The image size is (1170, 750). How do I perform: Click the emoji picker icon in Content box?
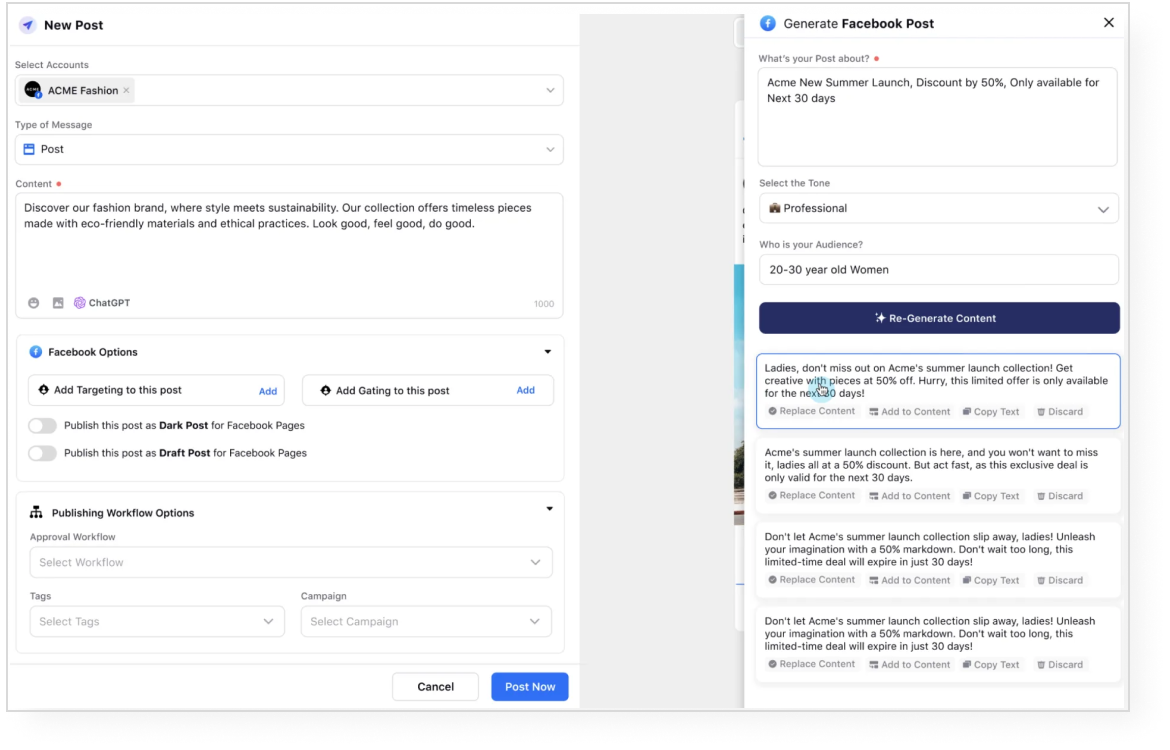tap(34, 303)
